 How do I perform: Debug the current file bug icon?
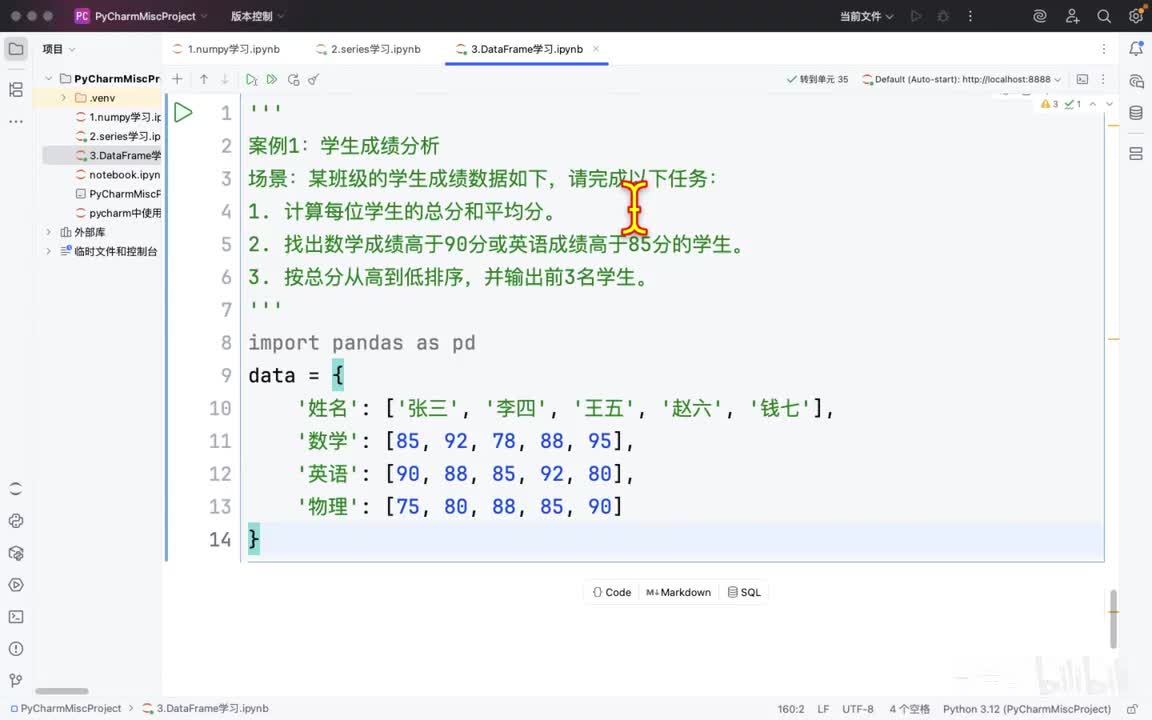[x=943, y=16]
